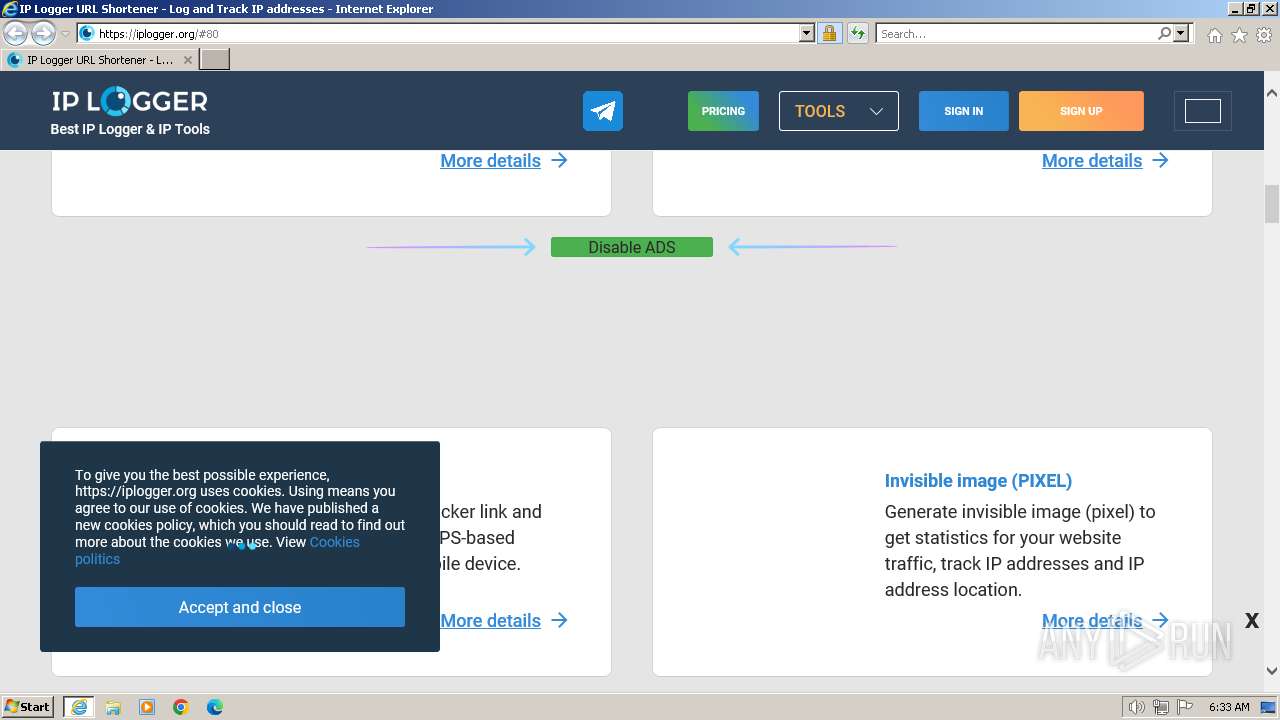Click the page scrollbar down arrow
1280x720 pixels.
click(1272, 671)
